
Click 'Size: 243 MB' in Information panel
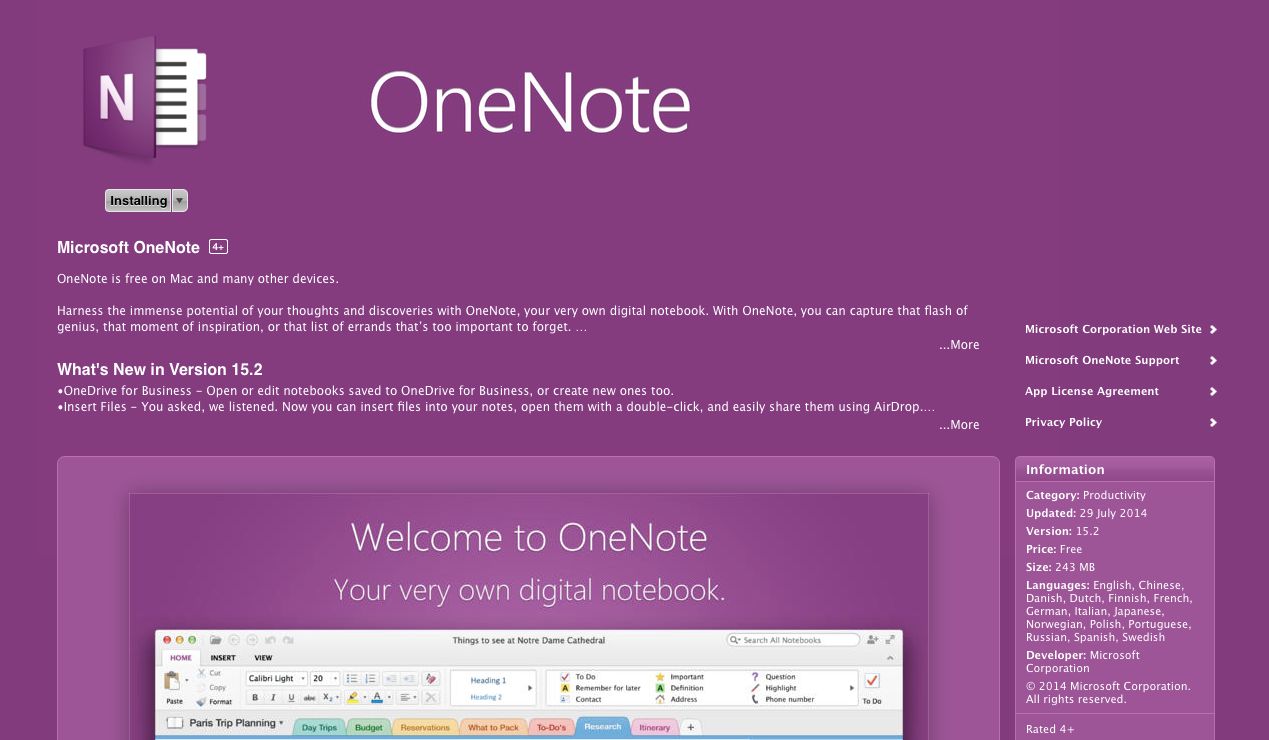click(1060, 567)
